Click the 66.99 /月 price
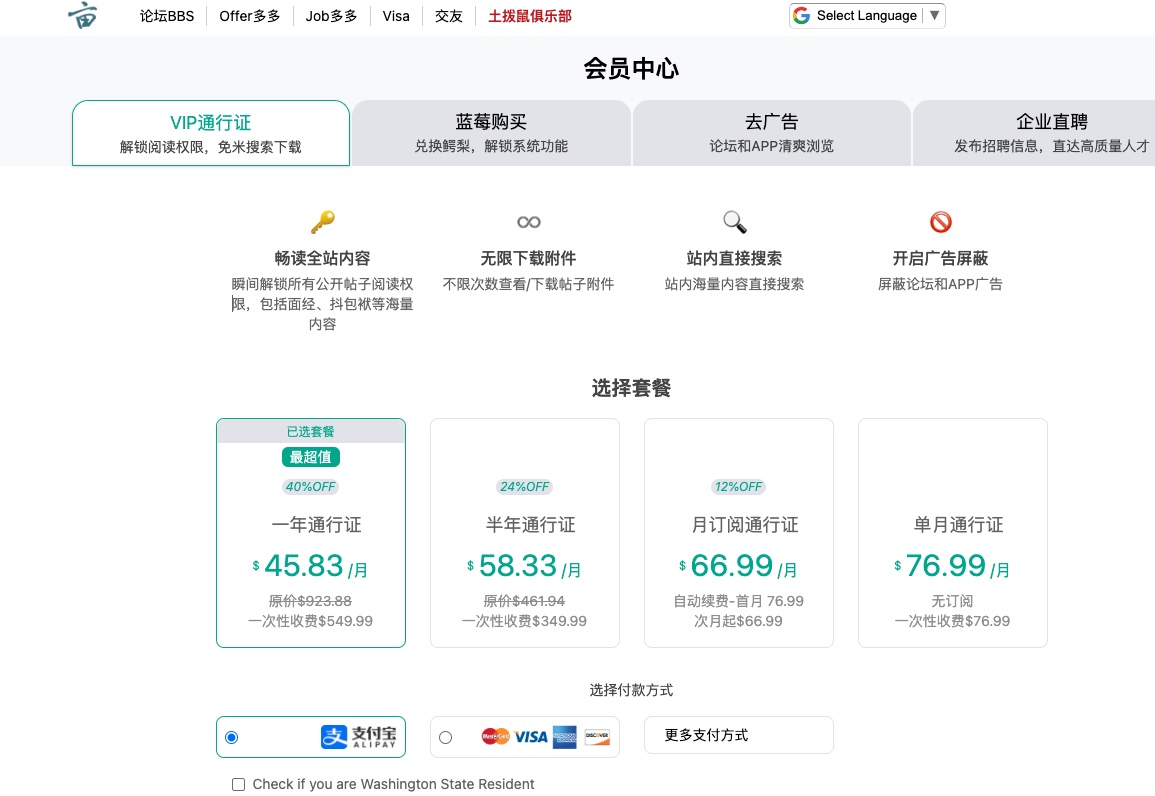 pos(739,566)
